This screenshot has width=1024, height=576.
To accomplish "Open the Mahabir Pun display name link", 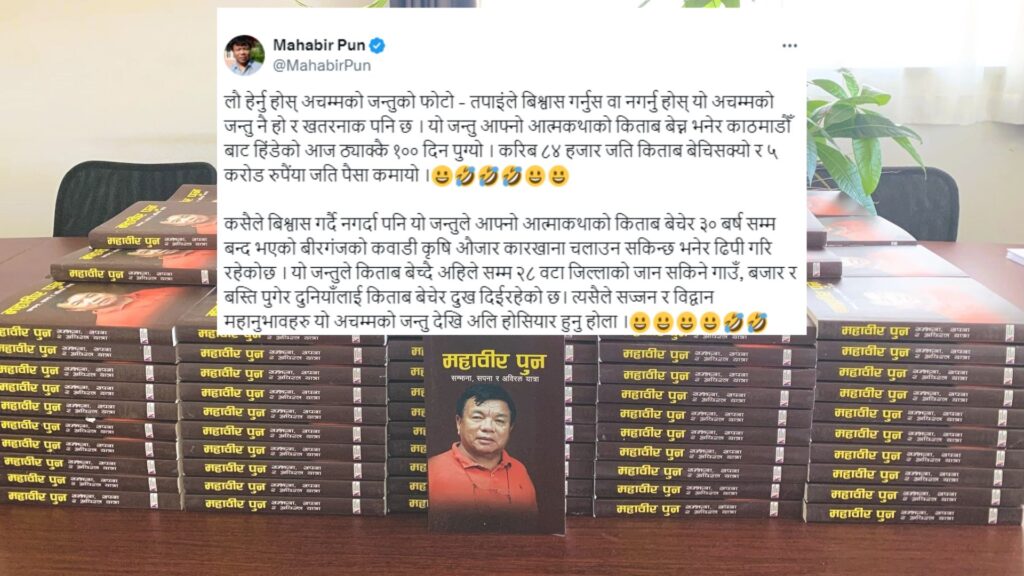I will (319, 45).
